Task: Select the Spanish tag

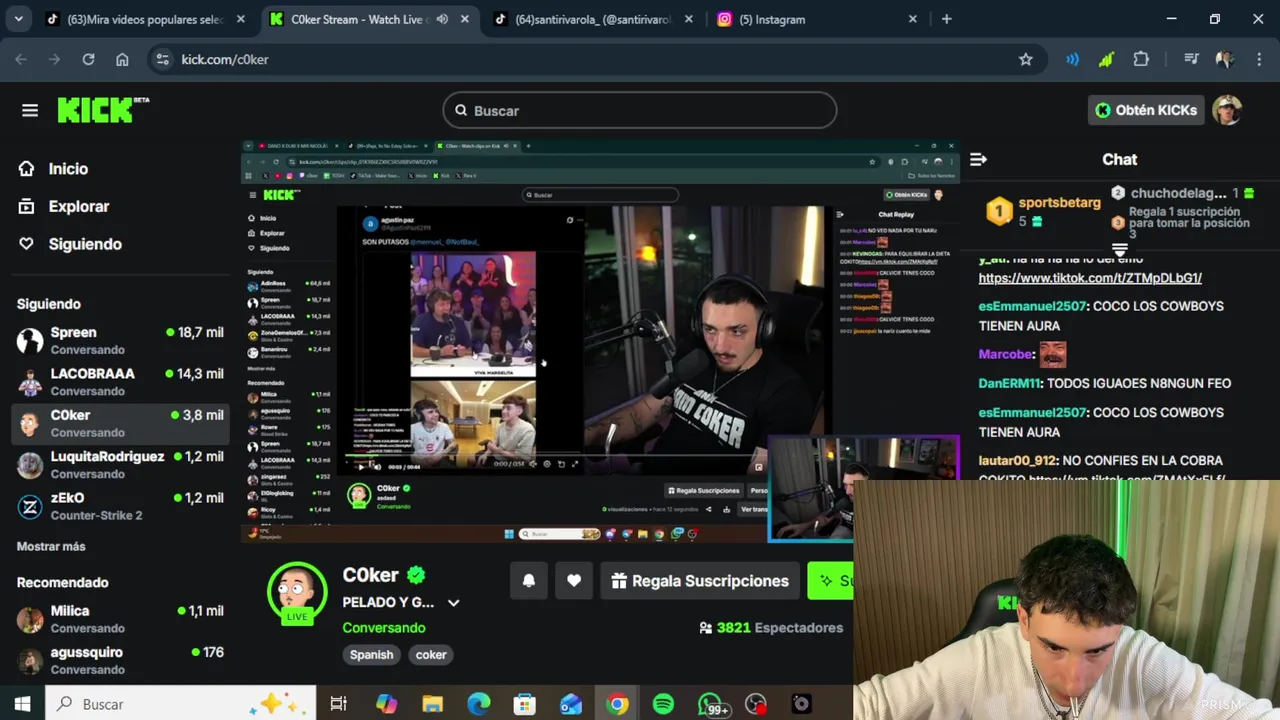Action: 371,655
